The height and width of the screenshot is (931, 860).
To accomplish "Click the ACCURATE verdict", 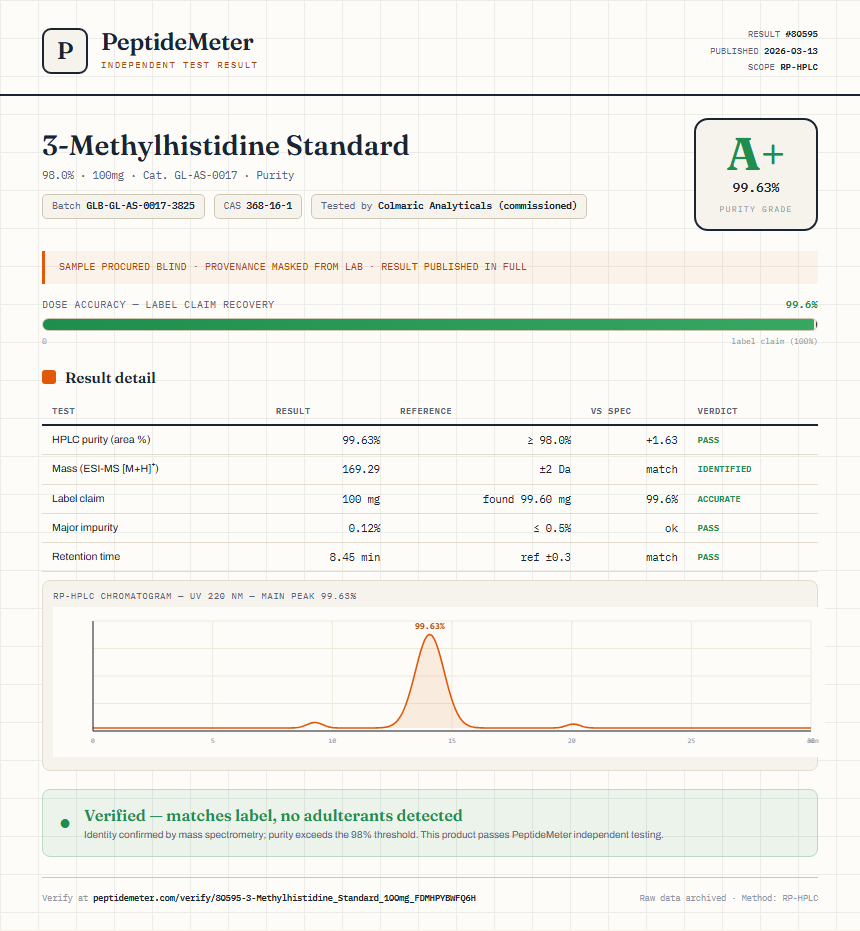I will pyautogui.click(x=719, y=499).
